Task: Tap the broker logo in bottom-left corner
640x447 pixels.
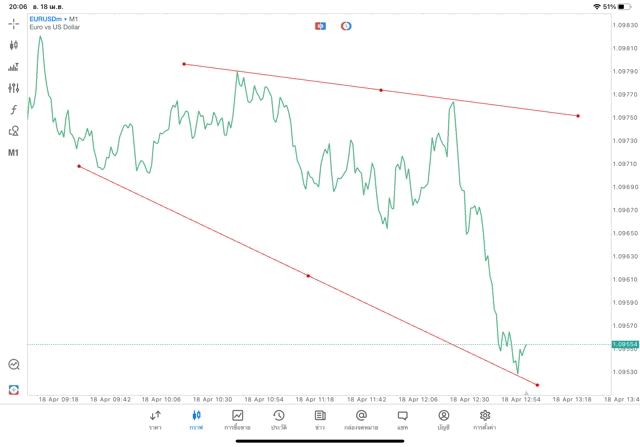Action: tap(14, 389)
